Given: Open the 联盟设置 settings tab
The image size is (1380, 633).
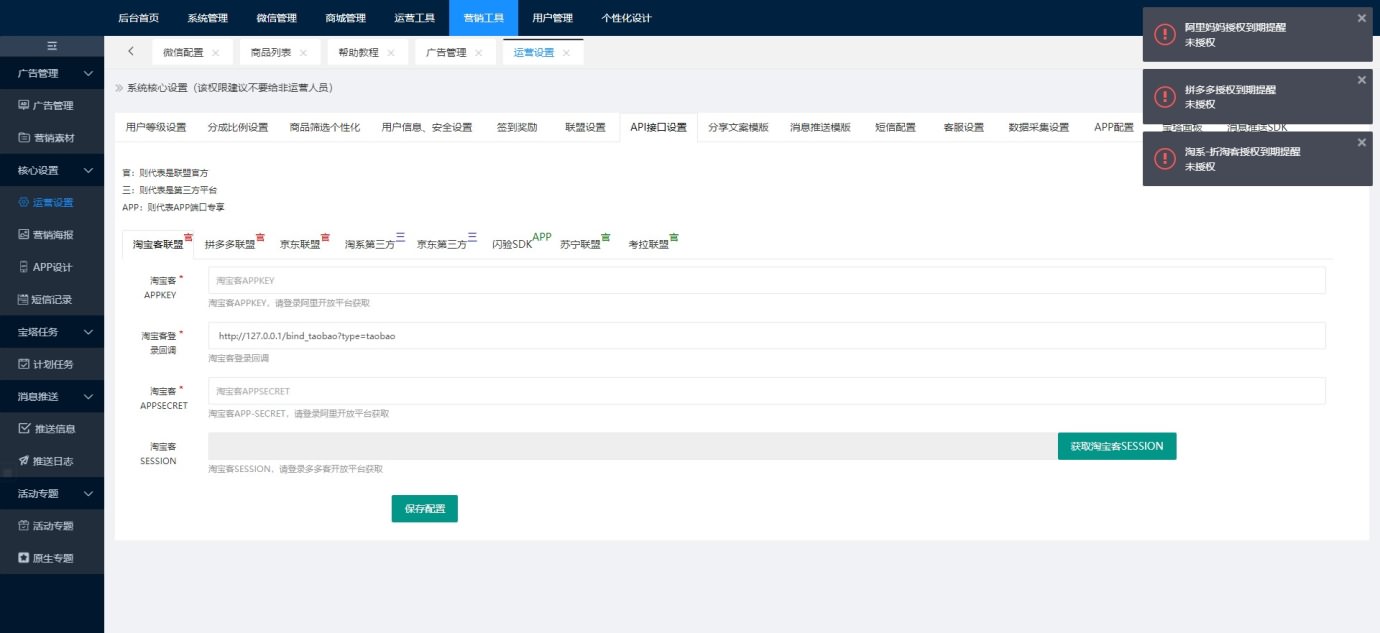Looking at the screenshot, I should pos(585,127).
